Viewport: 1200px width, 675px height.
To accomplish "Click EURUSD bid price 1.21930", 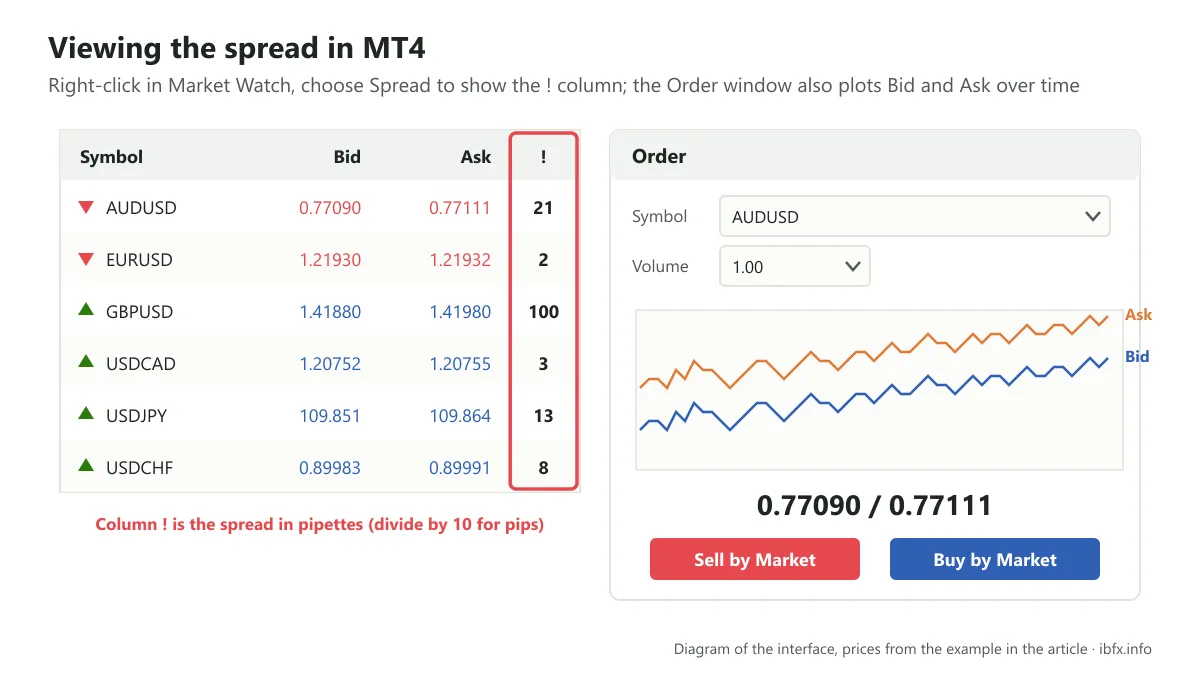I will coord(330,260).
